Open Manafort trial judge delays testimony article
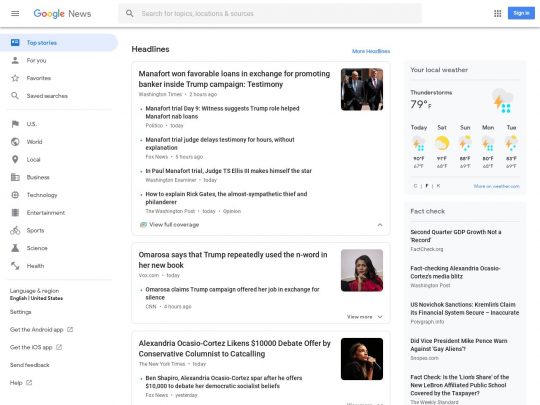The image size is (540, 405). (220, 144)
